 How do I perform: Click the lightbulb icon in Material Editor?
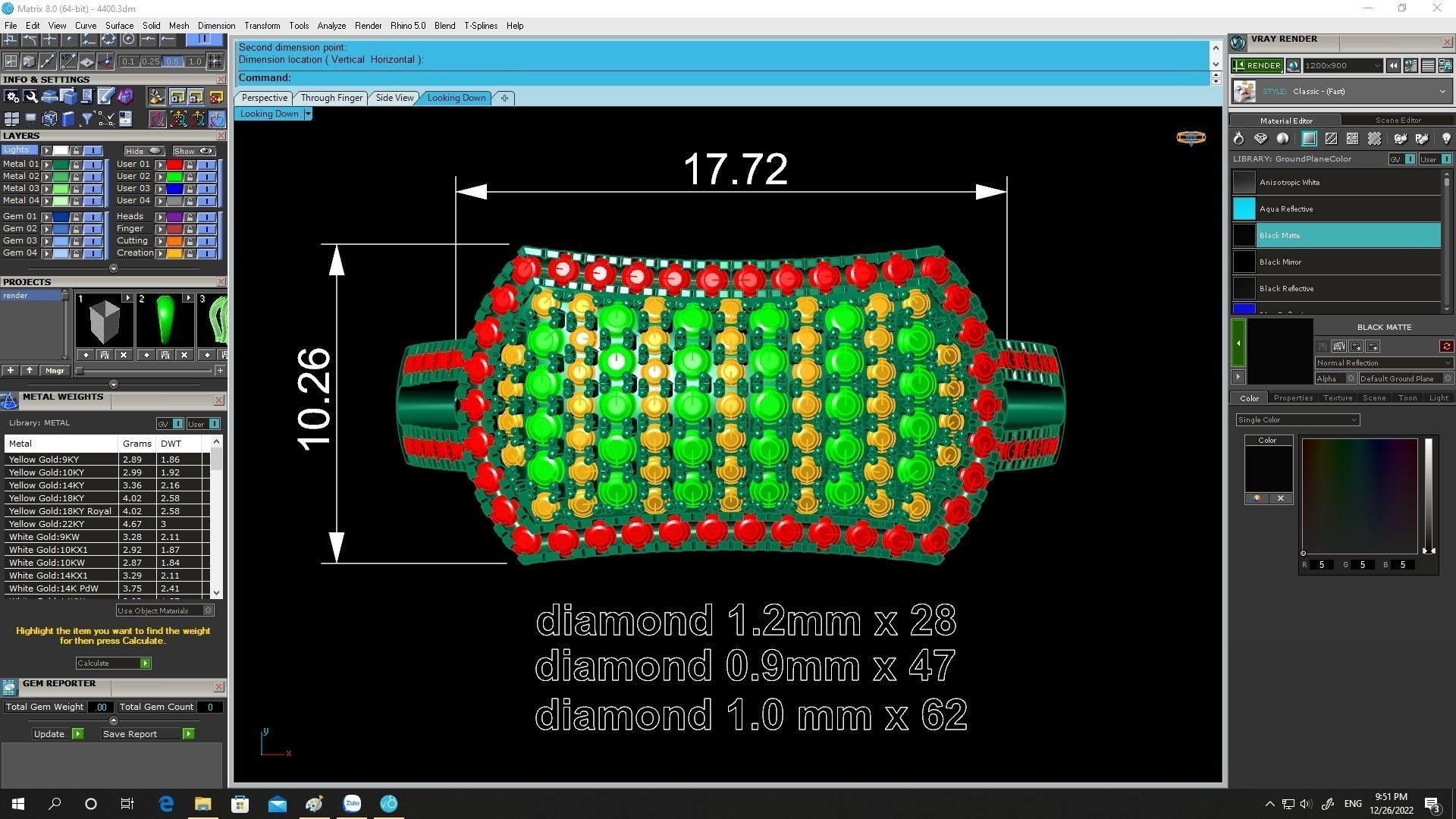pyautogui.click(x=1445, y=139)
